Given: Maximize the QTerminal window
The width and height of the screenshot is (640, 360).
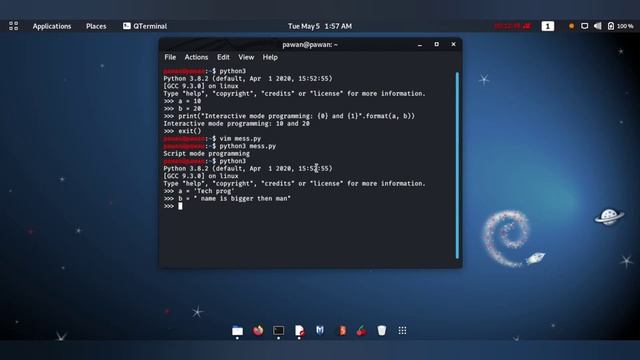Looking at the screenshot, I should pyautogui.click(x=436, y=44).
